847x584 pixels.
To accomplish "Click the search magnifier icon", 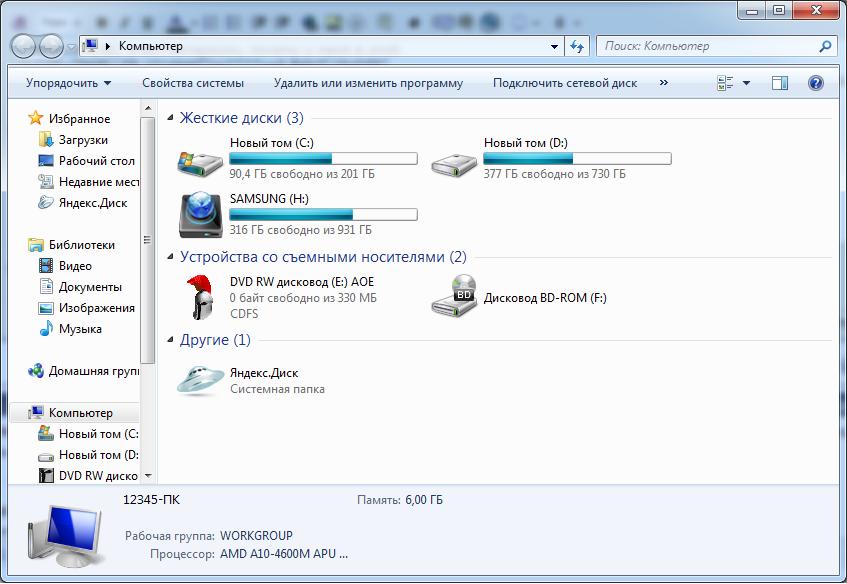I will (x=825, y=46).
